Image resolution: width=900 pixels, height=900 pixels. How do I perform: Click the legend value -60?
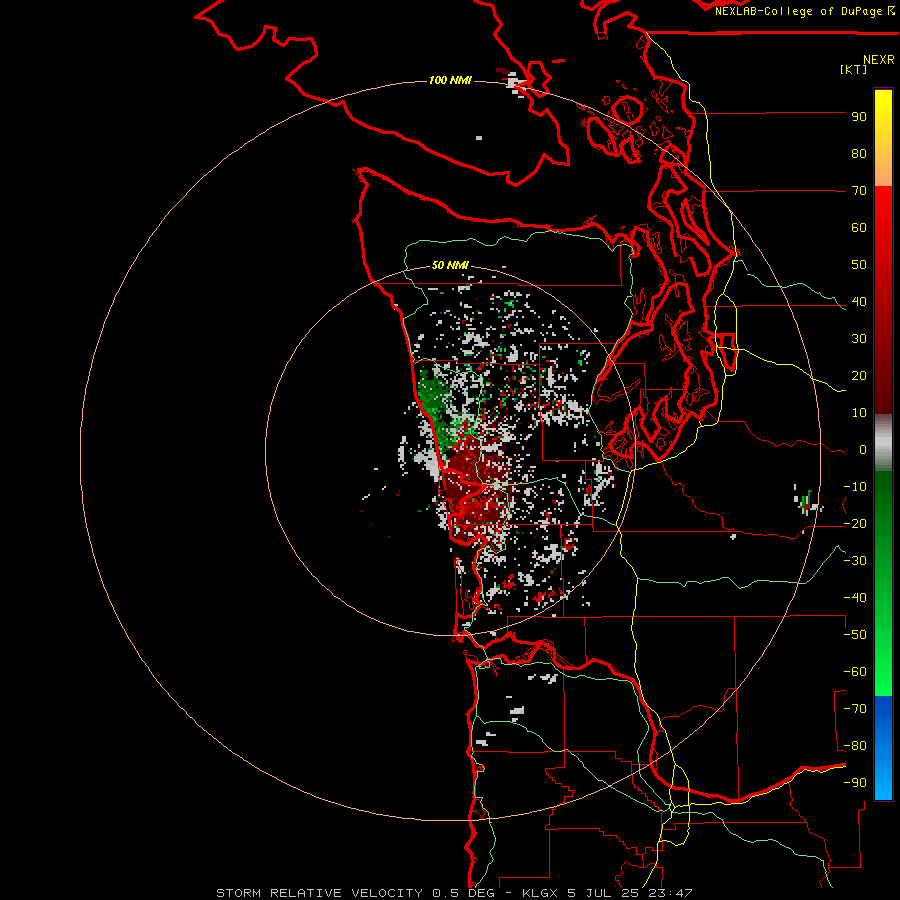pos(855,672)
